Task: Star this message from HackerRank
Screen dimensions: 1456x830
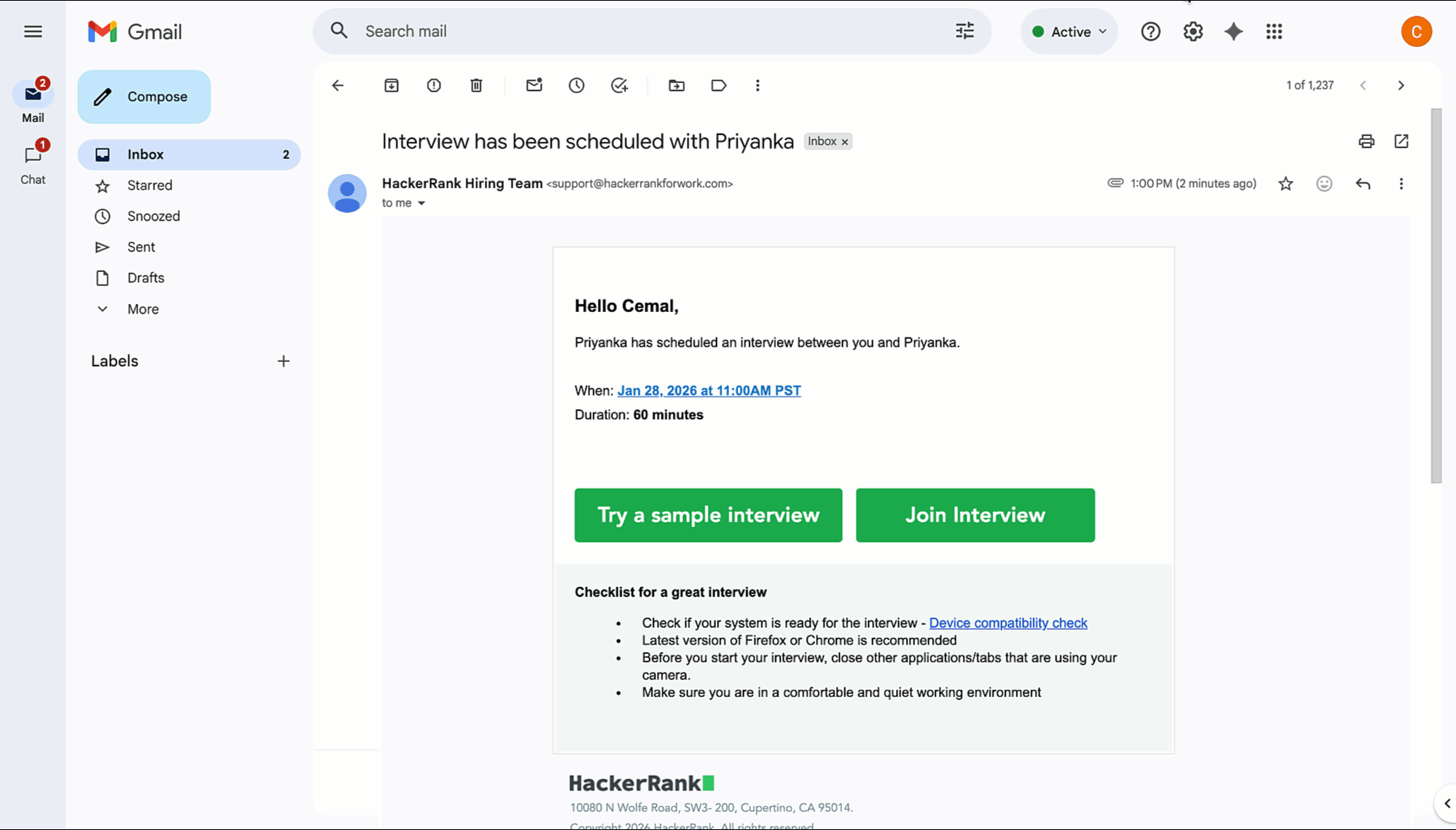Action: pyautogui.click(x=1285, y=184)
